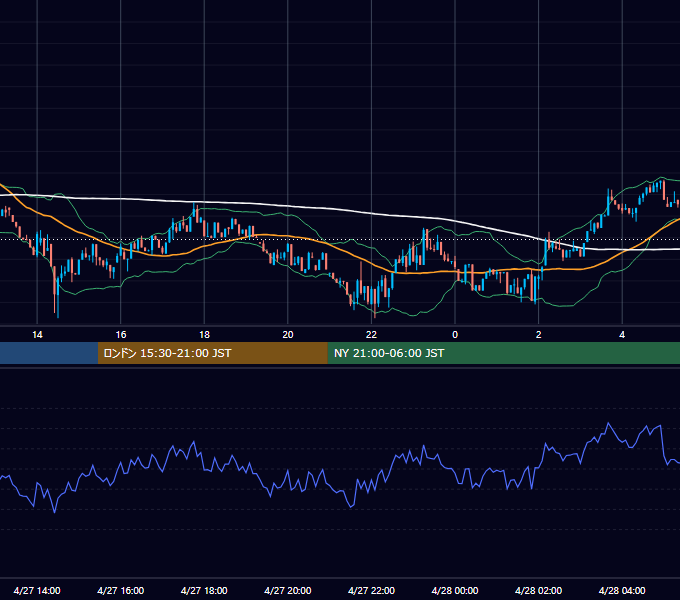
Task: Click the hour label 18 on price chart axis
Action: coord(204,335)
